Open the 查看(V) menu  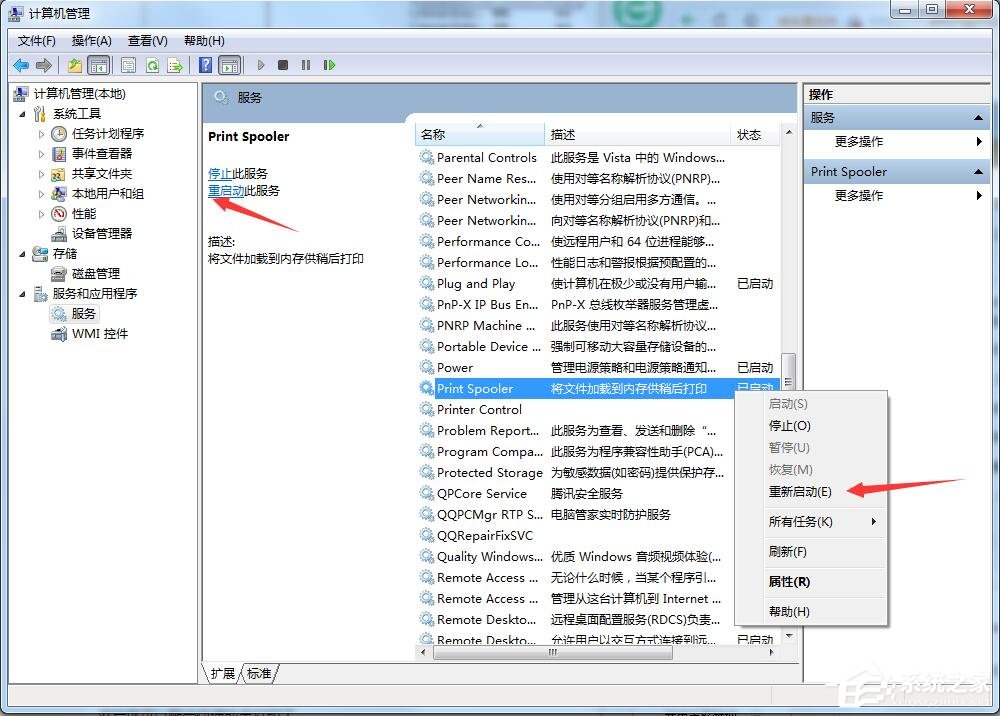pos(147,41)
